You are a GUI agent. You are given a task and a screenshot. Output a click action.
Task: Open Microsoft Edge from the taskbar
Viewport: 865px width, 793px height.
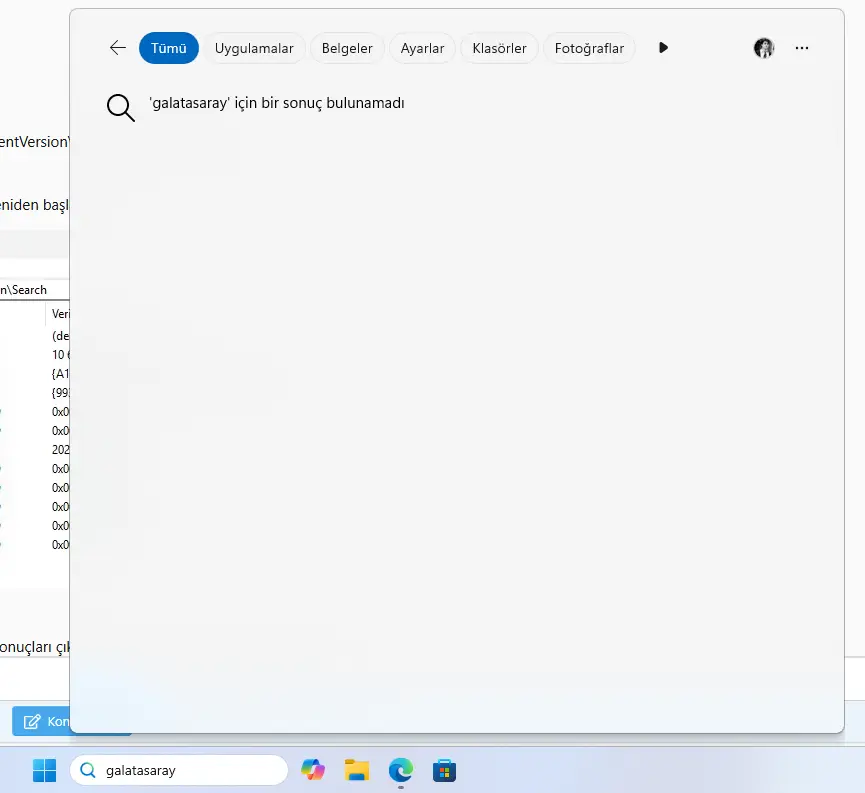[401, 770]
